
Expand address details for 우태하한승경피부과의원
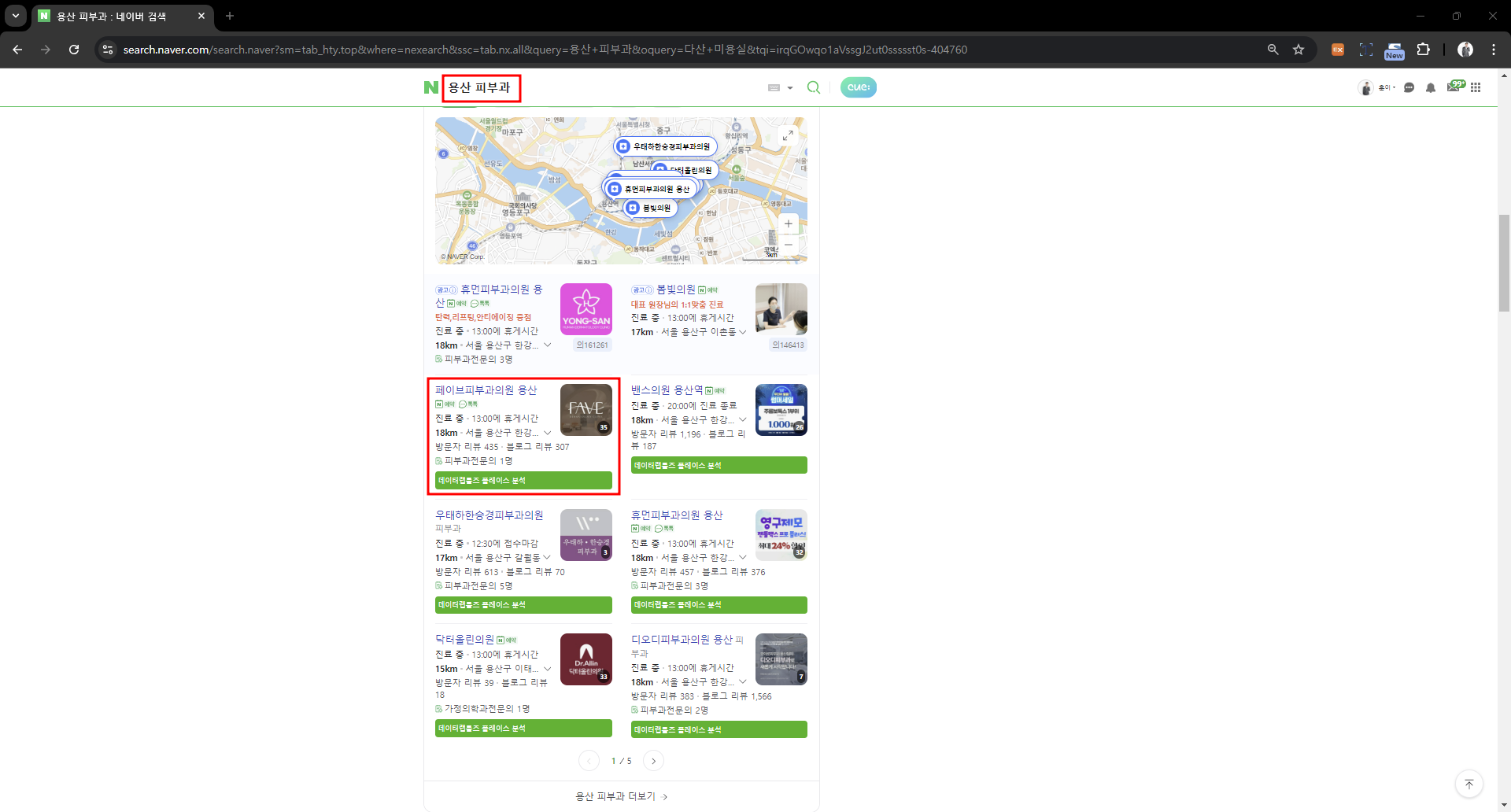pyautogui.click(x=547, y=558)
